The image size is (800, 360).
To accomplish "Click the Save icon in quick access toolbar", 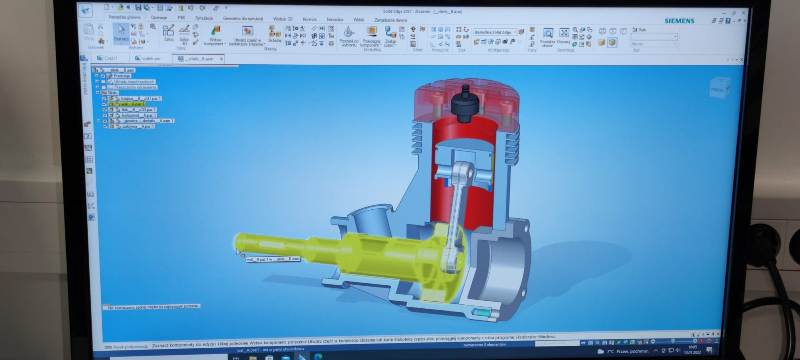I will (138, 7).
